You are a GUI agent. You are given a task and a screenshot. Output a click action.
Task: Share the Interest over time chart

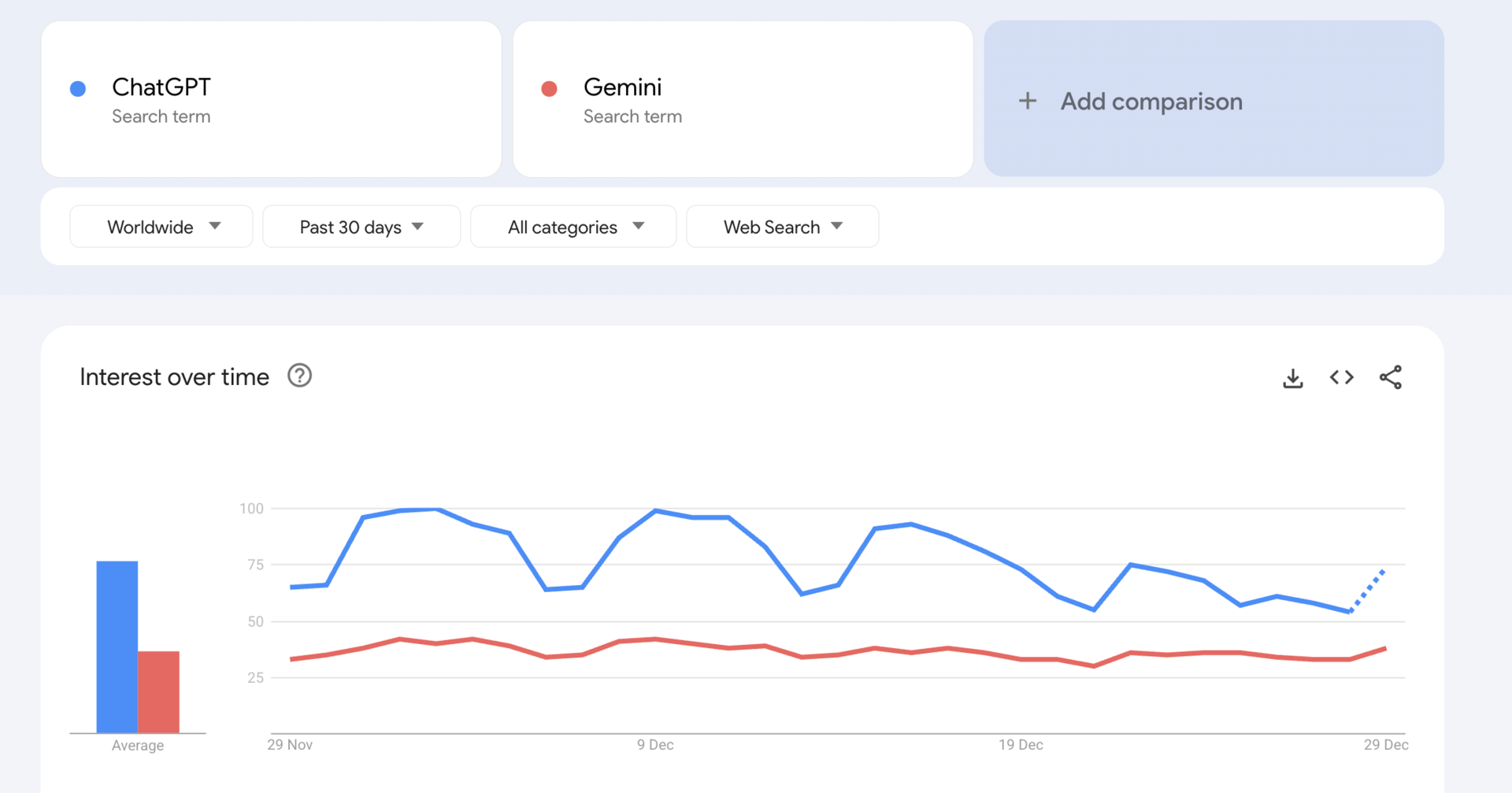tap(1390, 378)
